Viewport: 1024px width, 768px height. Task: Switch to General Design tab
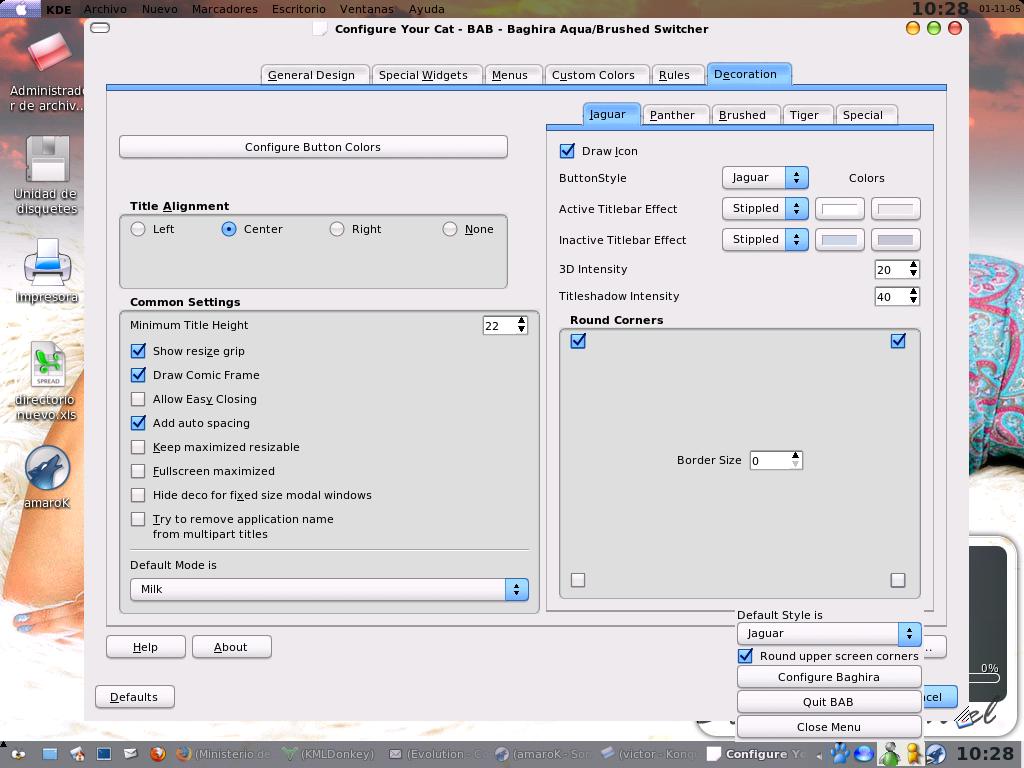click(x=315, y=75)
